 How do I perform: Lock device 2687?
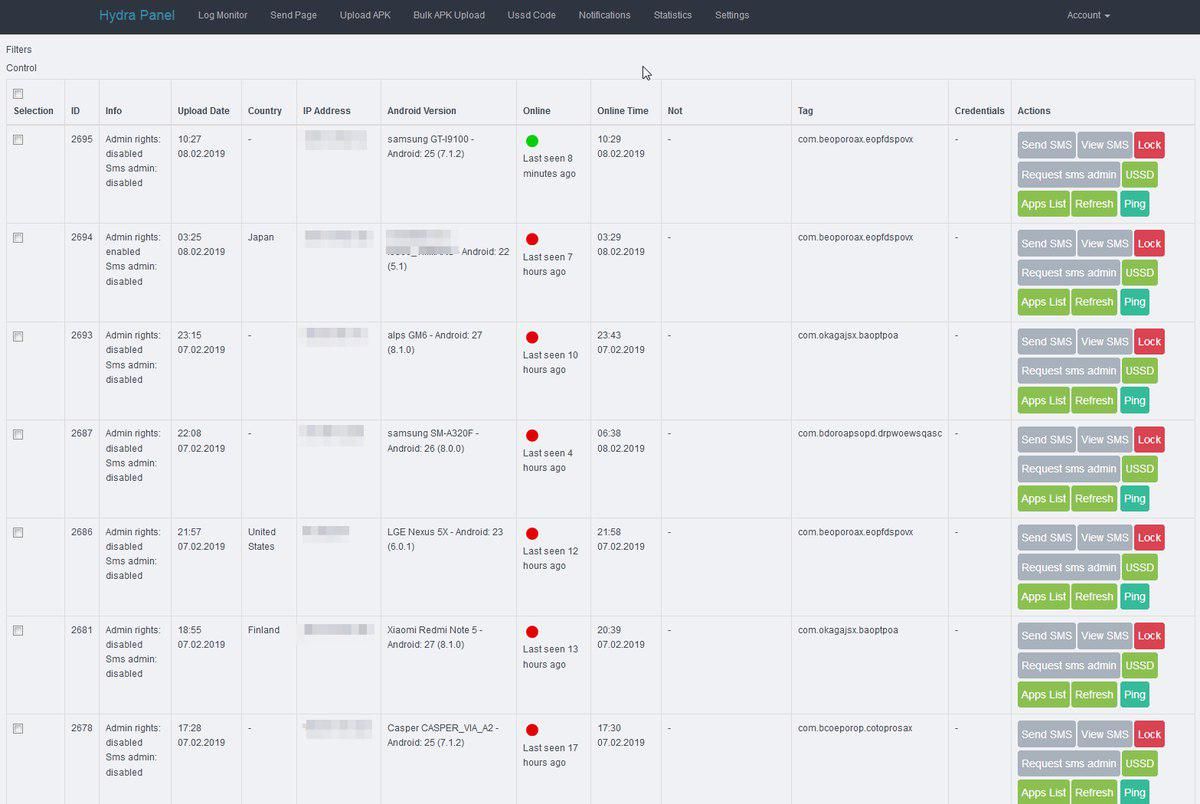pyautogui.click(x=1150, y=439)
